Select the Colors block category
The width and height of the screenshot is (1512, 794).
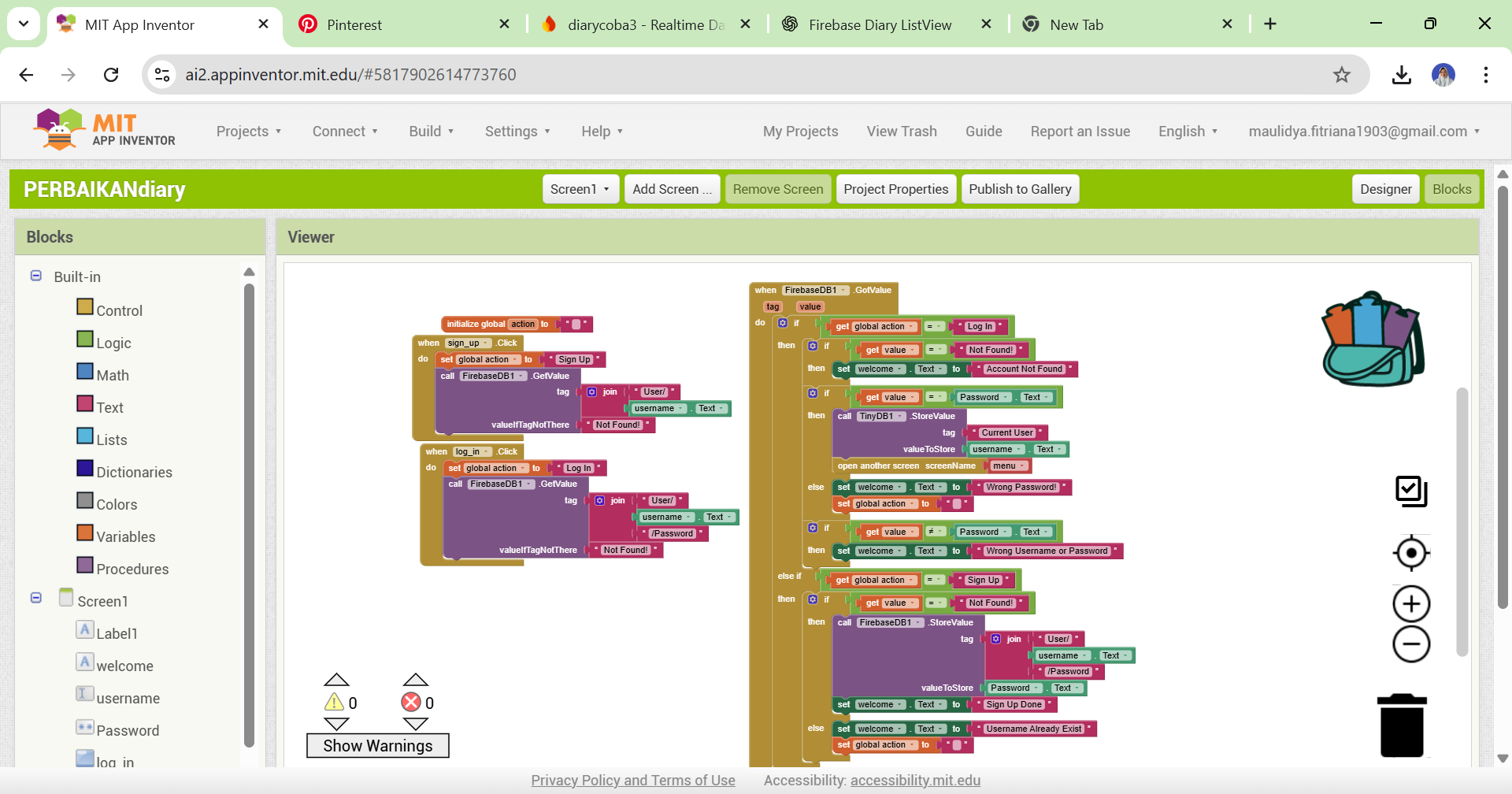tap(116, 504)
